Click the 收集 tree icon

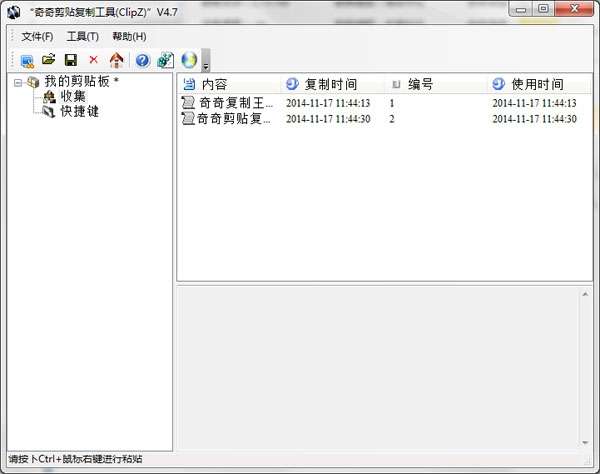pyautogui.click(x=49, y=97)
